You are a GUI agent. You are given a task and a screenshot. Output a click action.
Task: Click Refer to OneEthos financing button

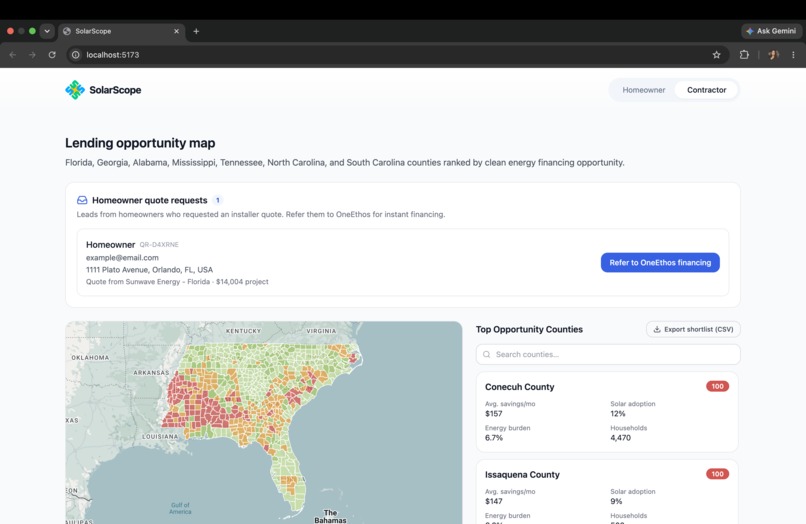pos(660,262)
